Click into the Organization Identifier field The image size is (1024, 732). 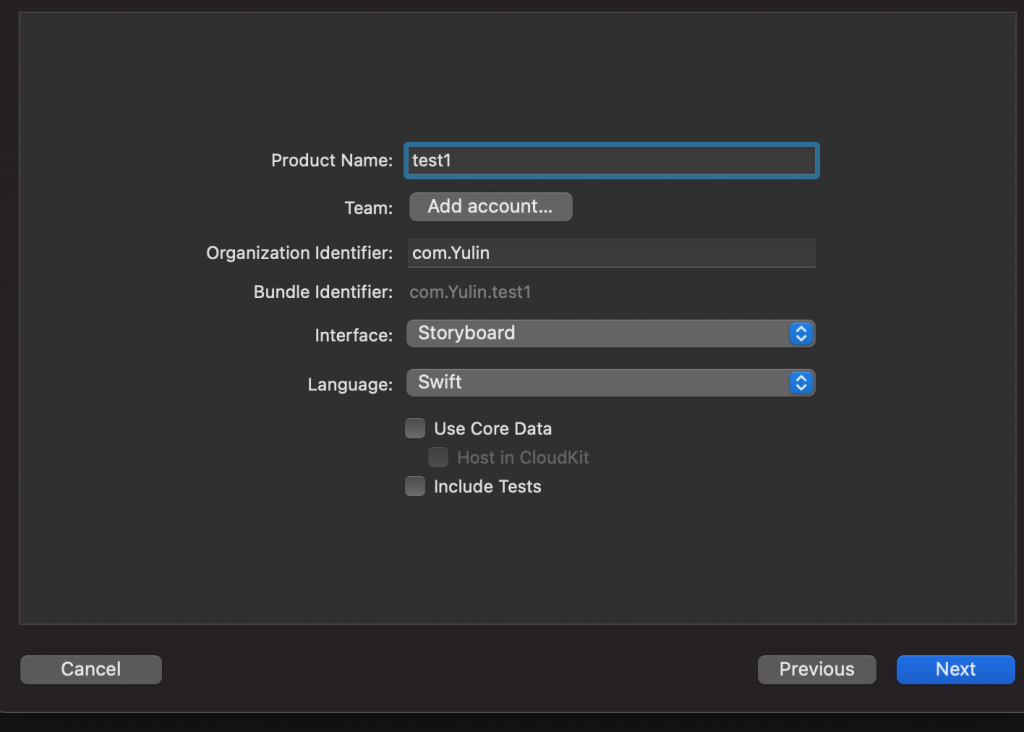pos(612,253)
